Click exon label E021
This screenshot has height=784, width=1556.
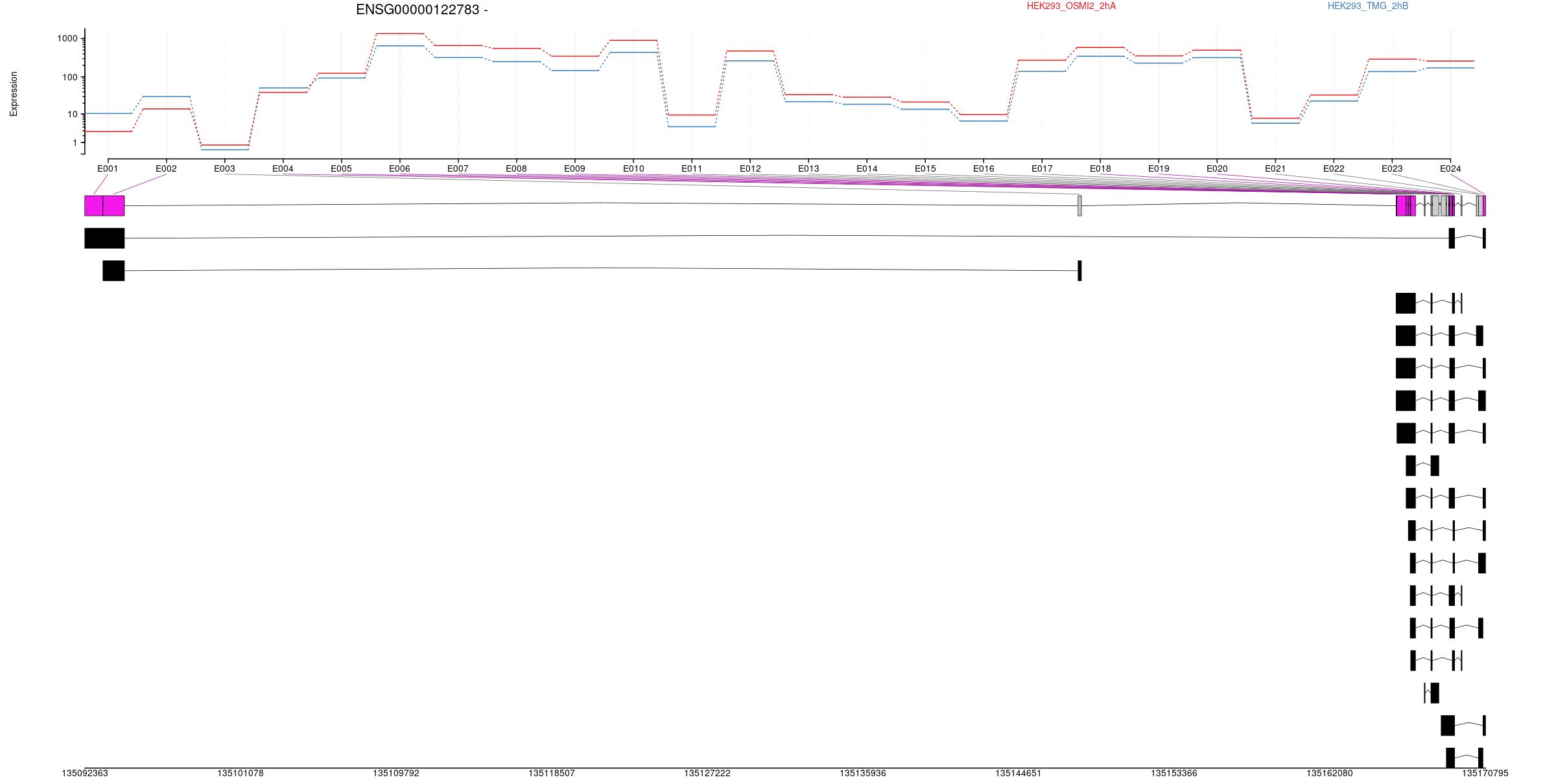(x=1275, y=169)
